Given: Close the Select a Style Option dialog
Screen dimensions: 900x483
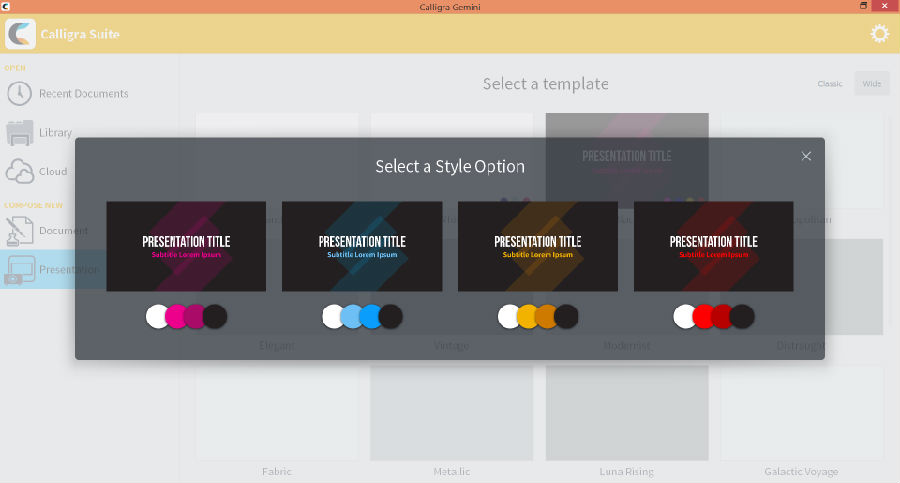Looking at the screenshot, I should pos(806,156).
